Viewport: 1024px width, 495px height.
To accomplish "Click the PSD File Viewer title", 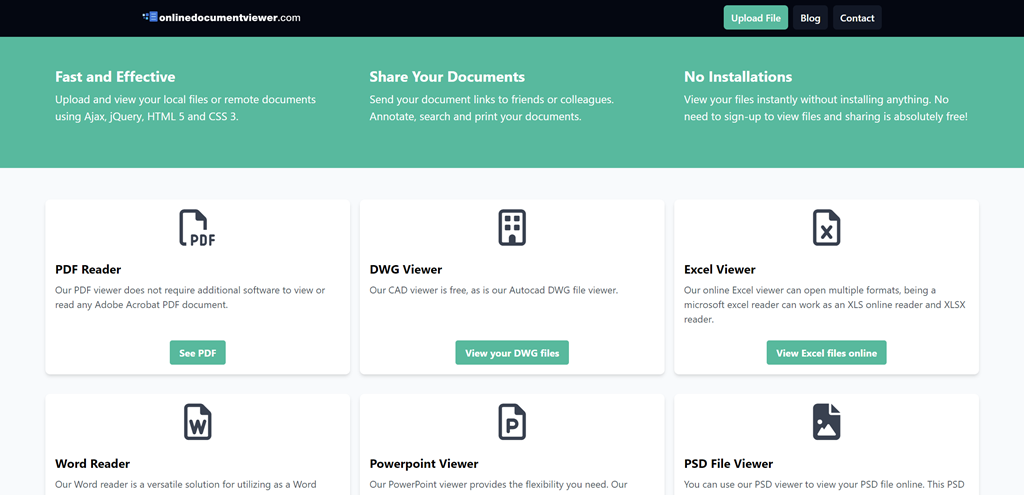I will 728,464.
